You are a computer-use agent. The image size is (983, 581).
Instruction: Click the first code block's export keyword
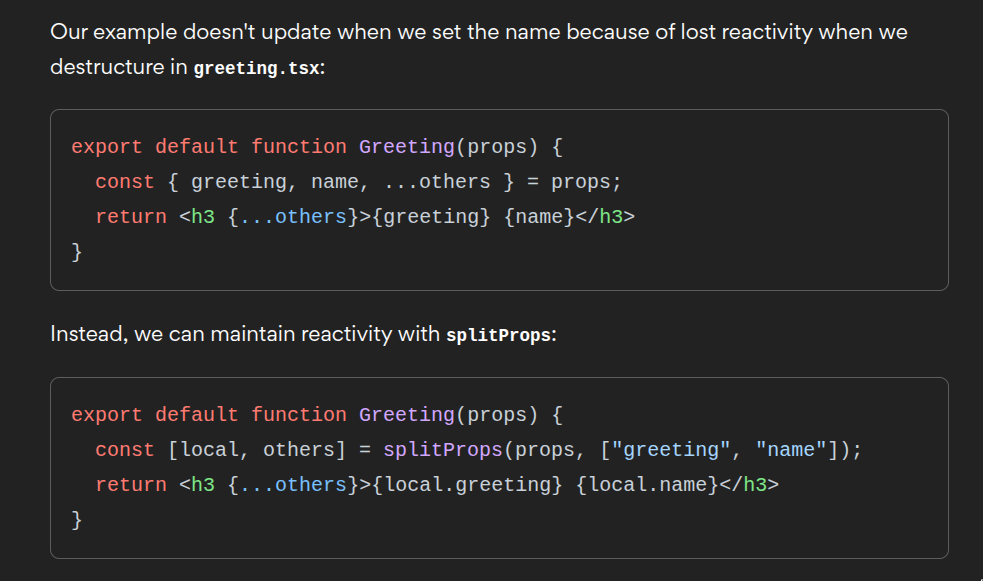click(x=107, y=147)
